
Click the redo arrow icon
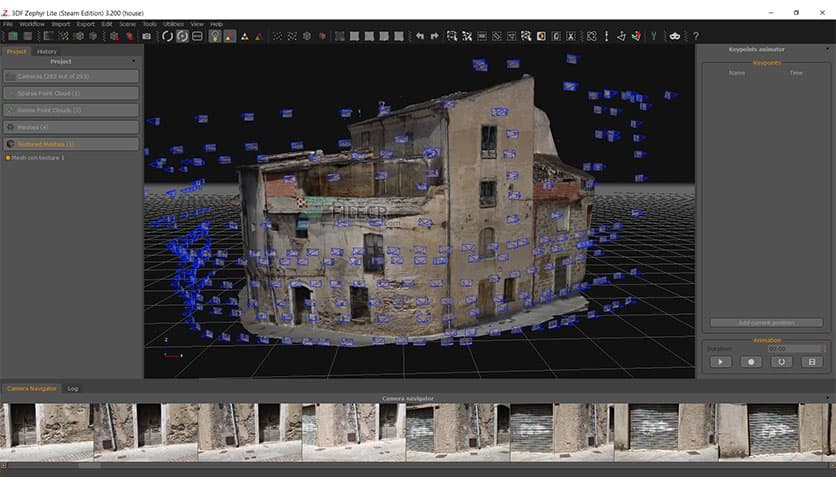pos(434,36)
